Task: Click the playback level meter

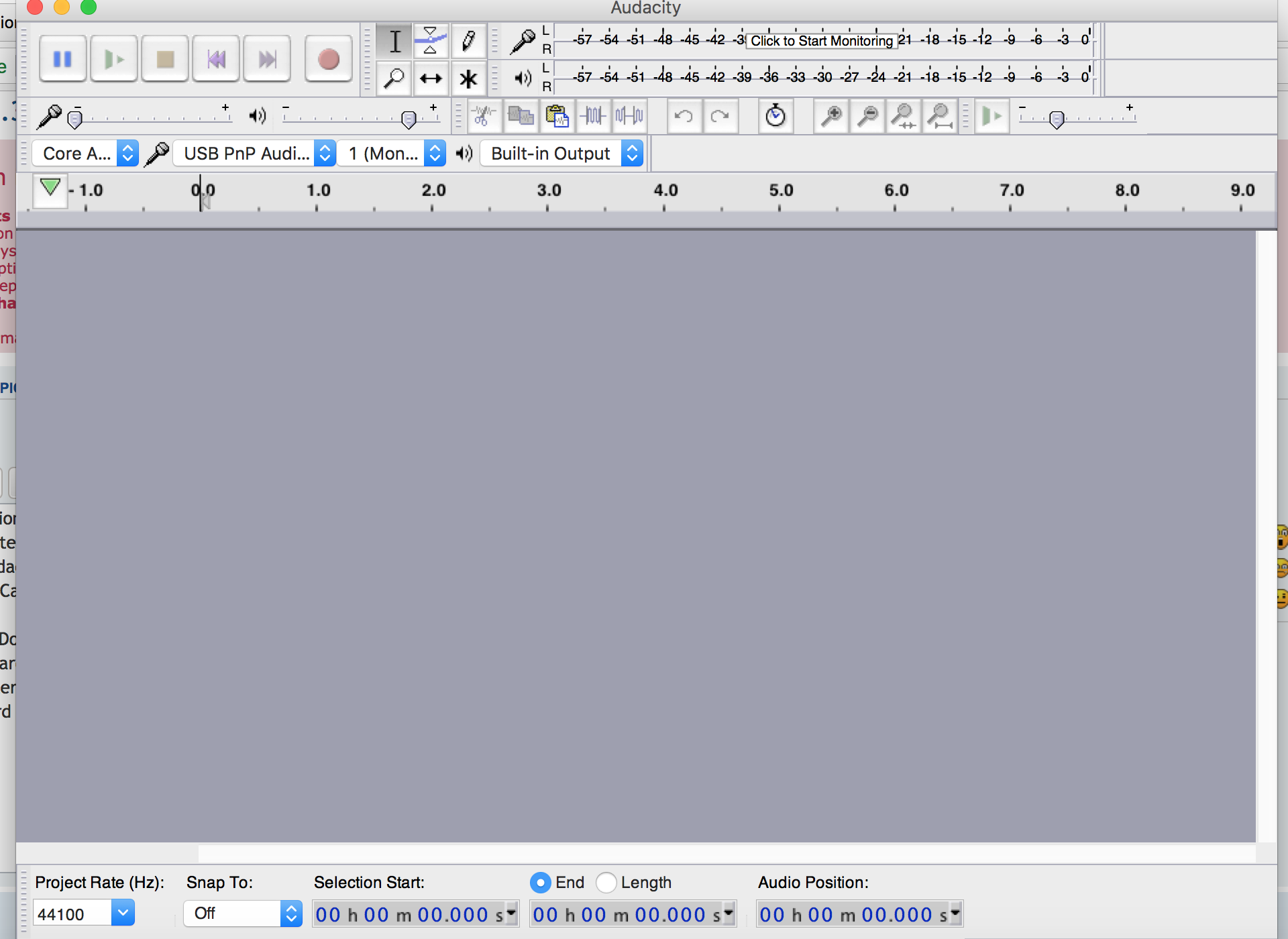Action: [825, 78]
